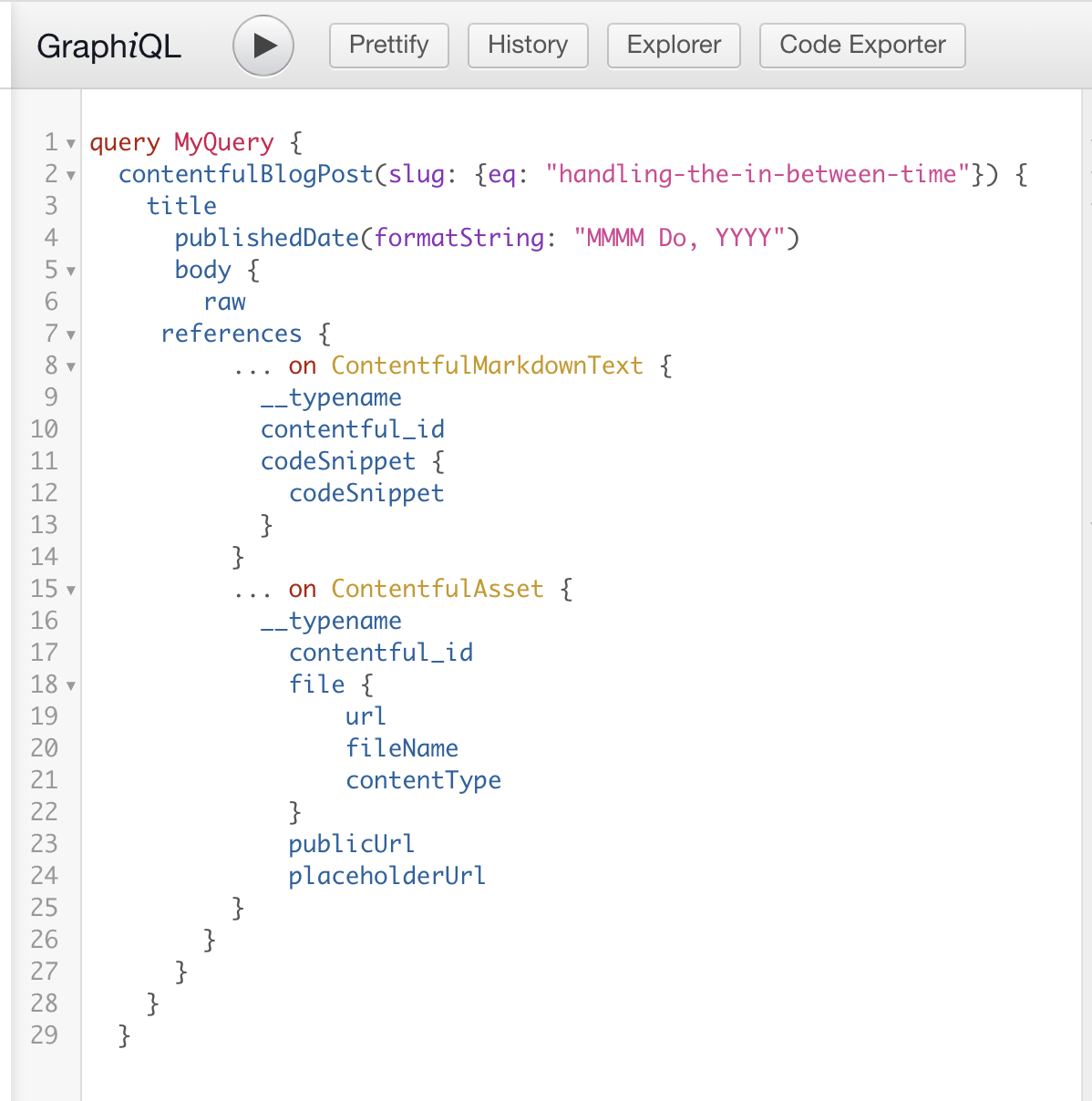This screenshot has width=1092, height=1101.
Task: Open the Code Exporter
Action: click(860, 45)
